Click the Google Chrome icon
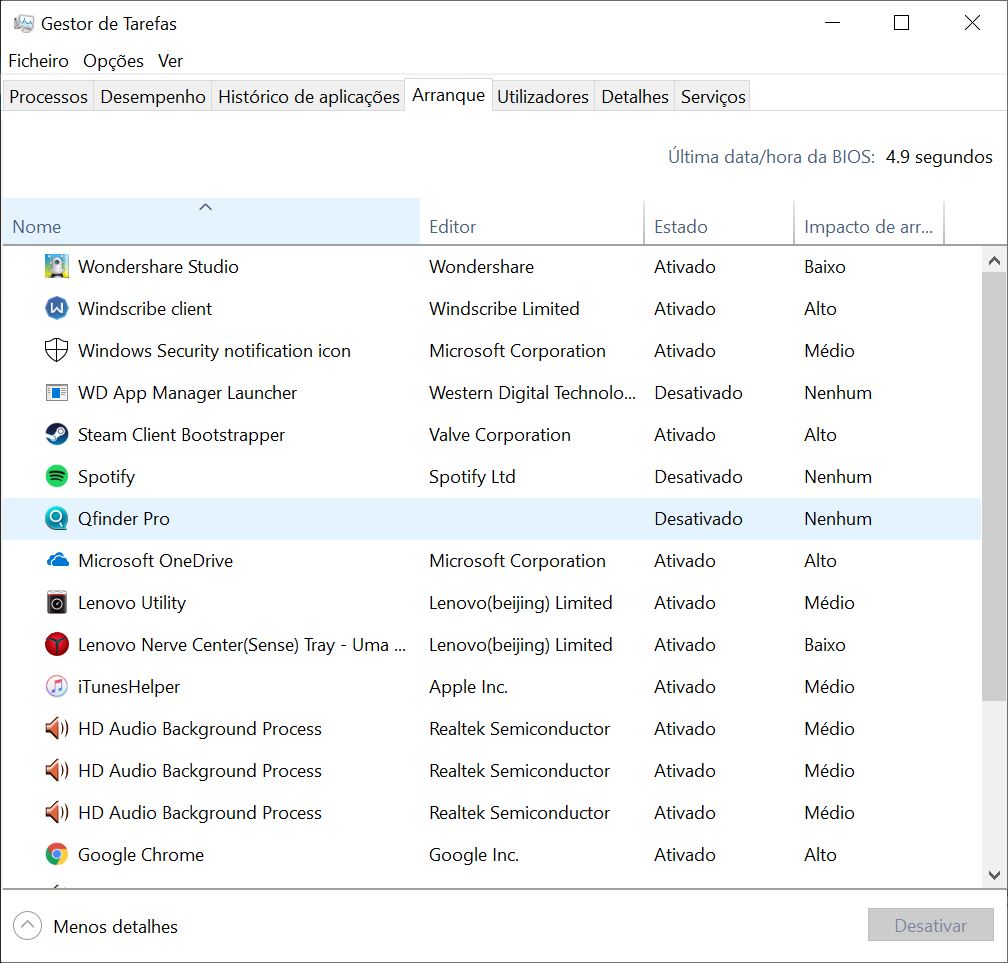This screenshot has height=963, width=1008. coord(57,855)
